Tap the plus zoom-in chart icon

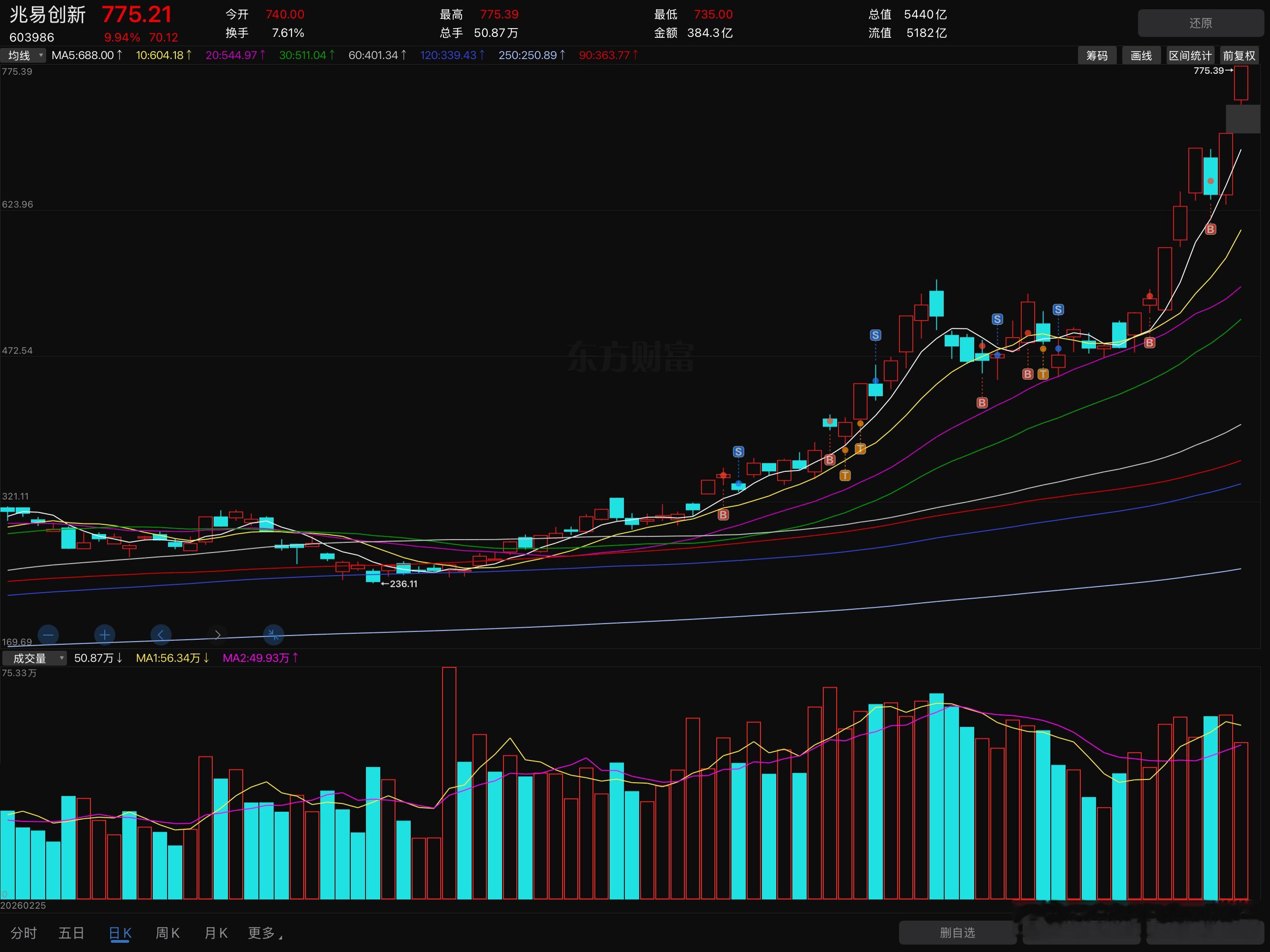pos(104,635)
